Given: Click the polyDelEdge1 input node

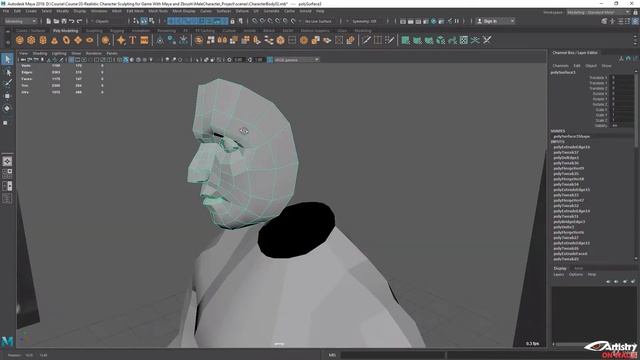Looking at the screenshot, I should click(x=566, y=158).
